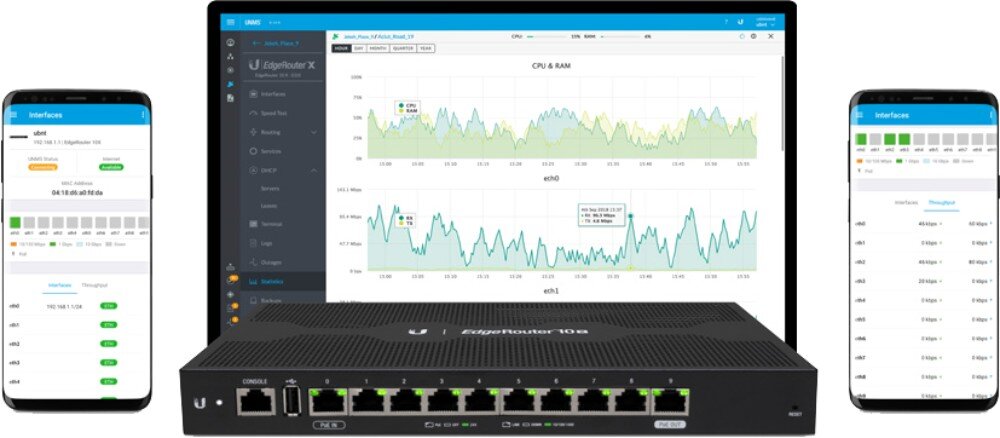The image size is (1000, 438).
Task: Click the green eth0 port square on left phone
Action: click(15, 223)
